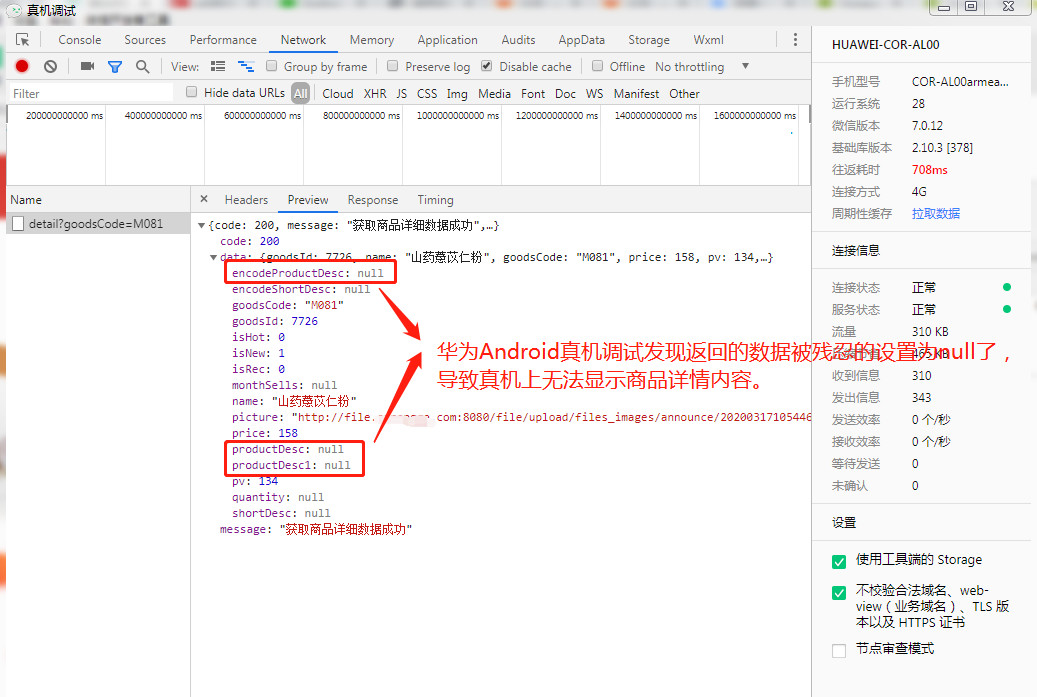
Task: Filter requests by CSS
Action: click(x=427, y=93)
